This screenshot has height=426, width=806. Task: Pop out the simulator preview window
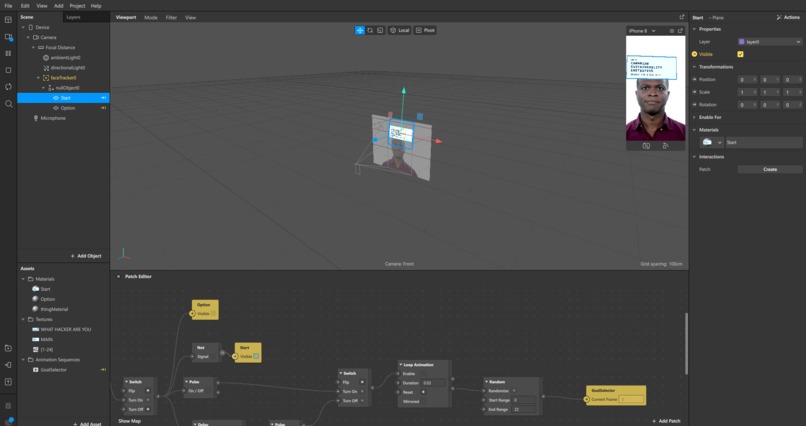click(680, 31)
